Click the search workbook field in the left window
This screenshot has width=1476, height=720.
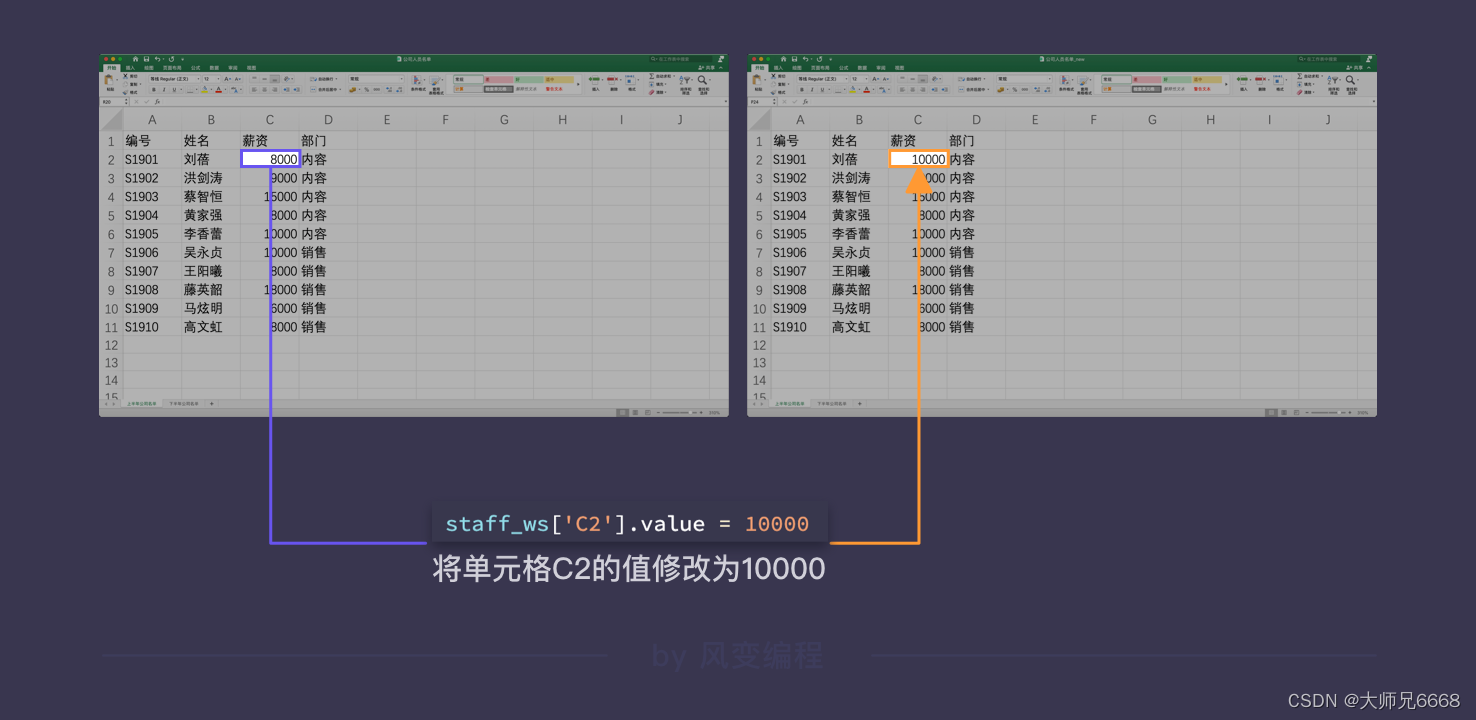(680, 59)
